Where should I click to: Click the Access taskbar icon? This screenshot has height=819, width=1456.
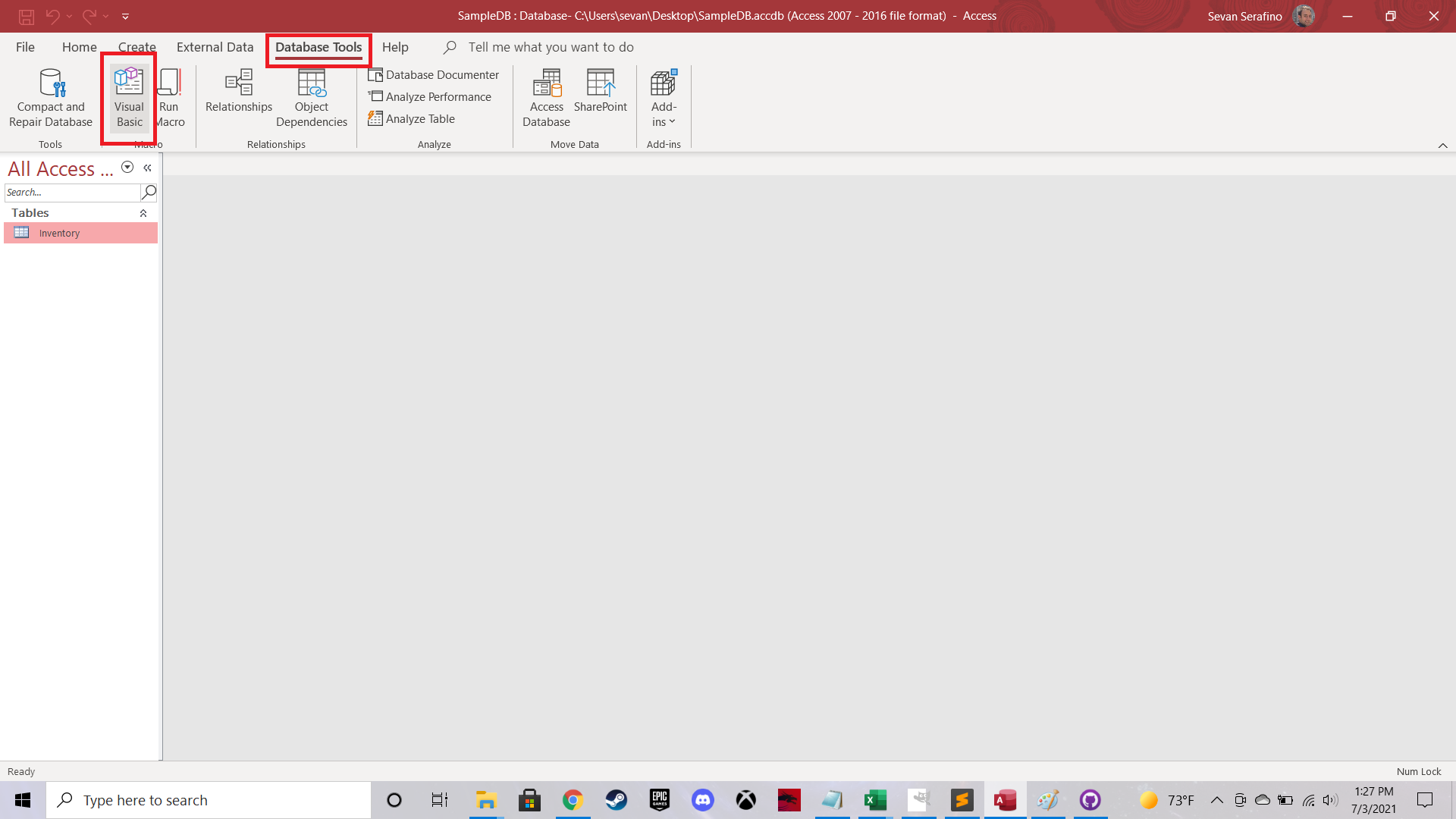coord(1004,799)
